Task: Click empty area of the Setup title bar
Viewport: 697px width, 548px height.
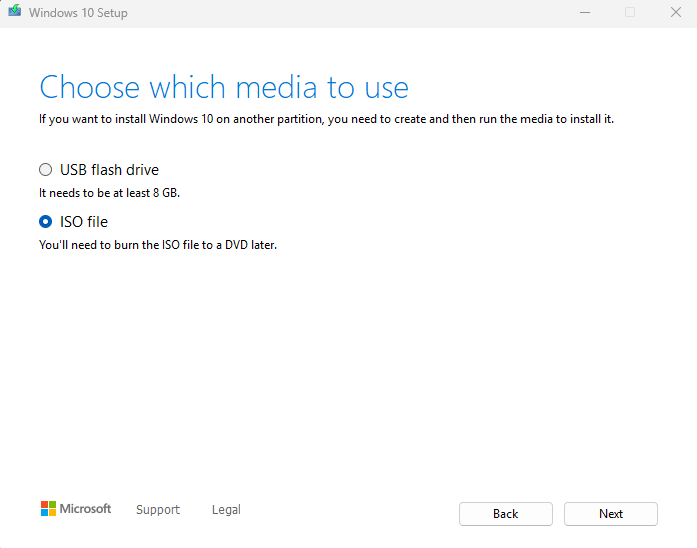Action: [x=350, y=13]
